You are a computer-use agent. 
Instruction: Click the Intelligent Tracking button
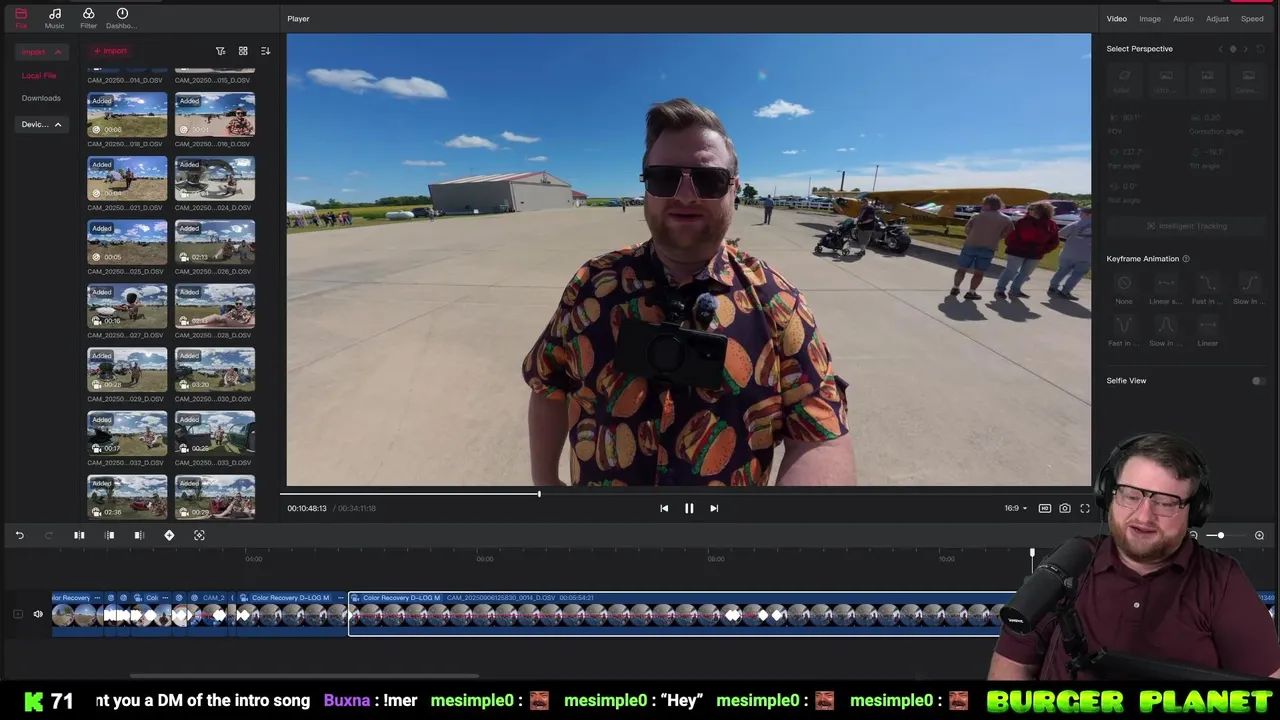point(1187,226)
